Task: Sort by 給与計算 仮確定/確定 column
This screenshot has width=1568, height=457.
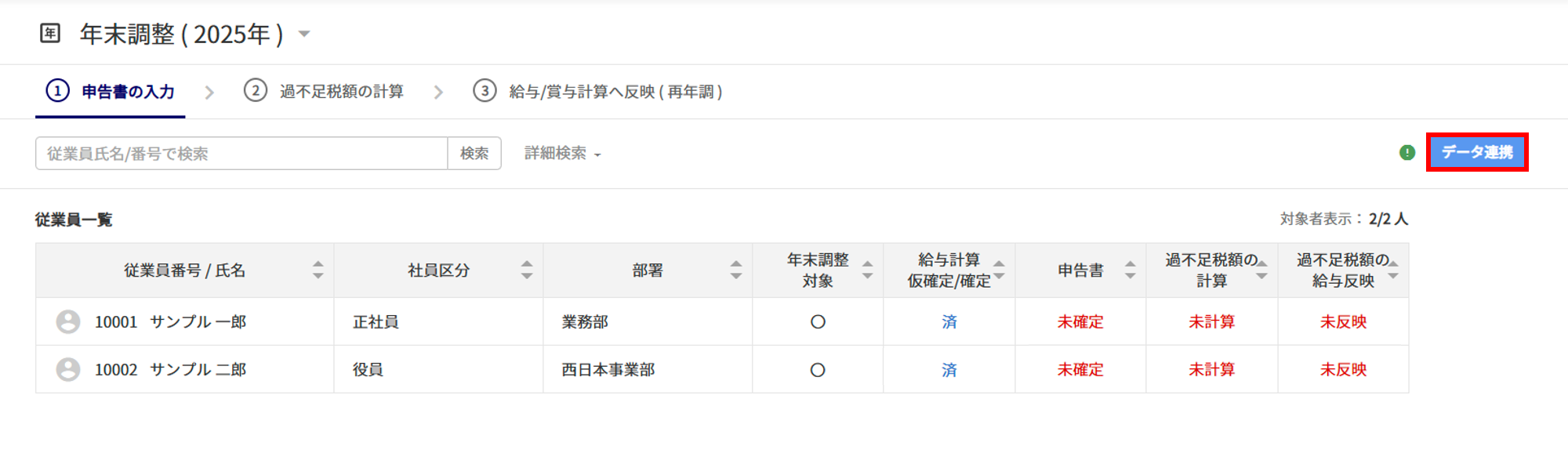Action: tap(999, 270)
